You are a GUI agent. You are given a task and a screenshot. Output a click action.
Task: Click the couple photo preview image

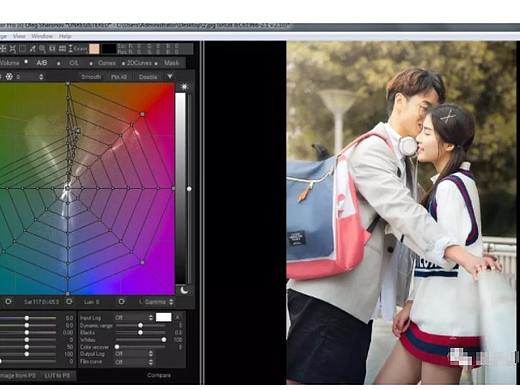(401, 213)
